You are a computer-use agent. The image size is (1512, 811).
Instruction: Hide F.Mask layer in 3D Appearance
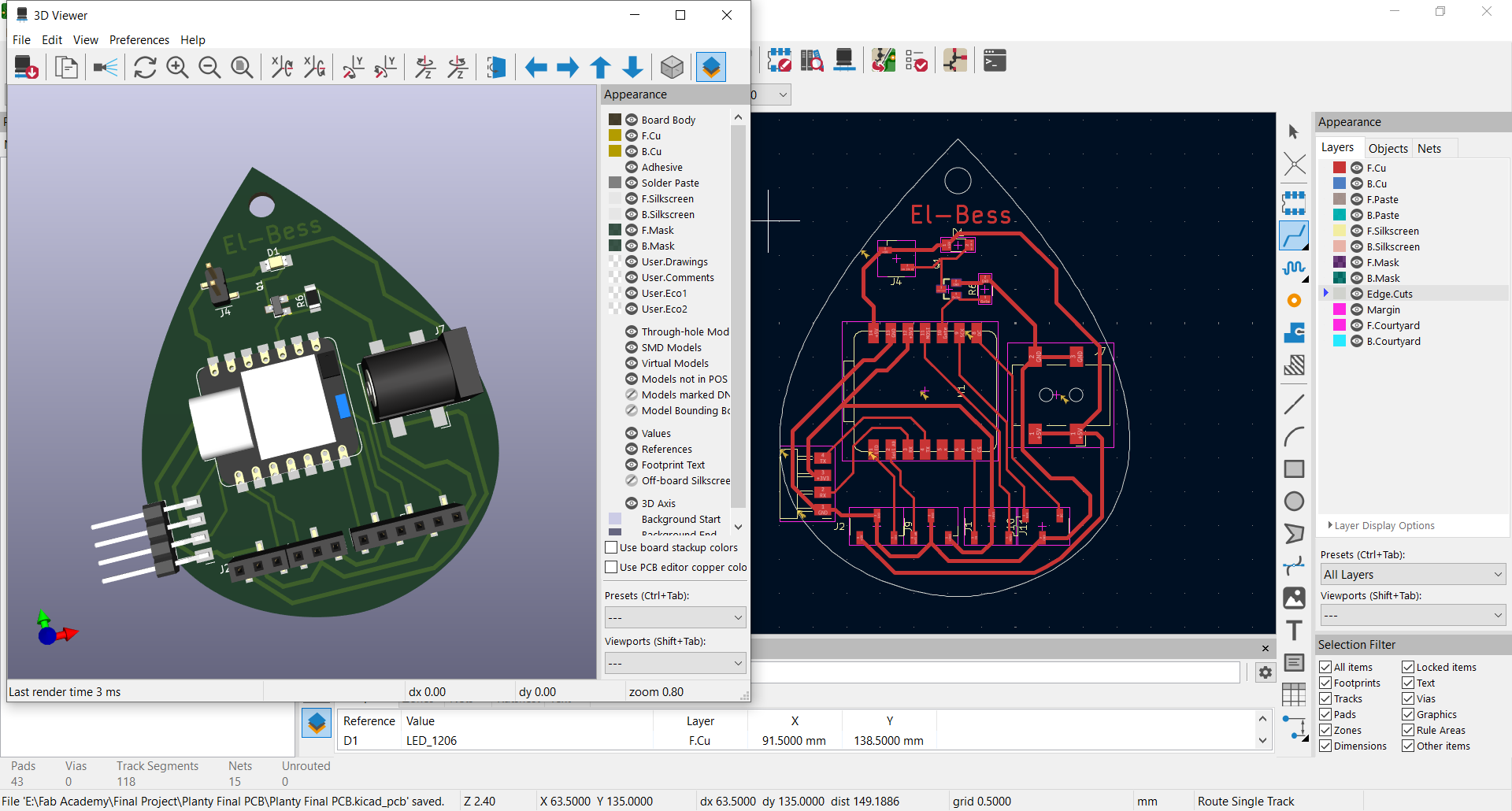point(632,230)
